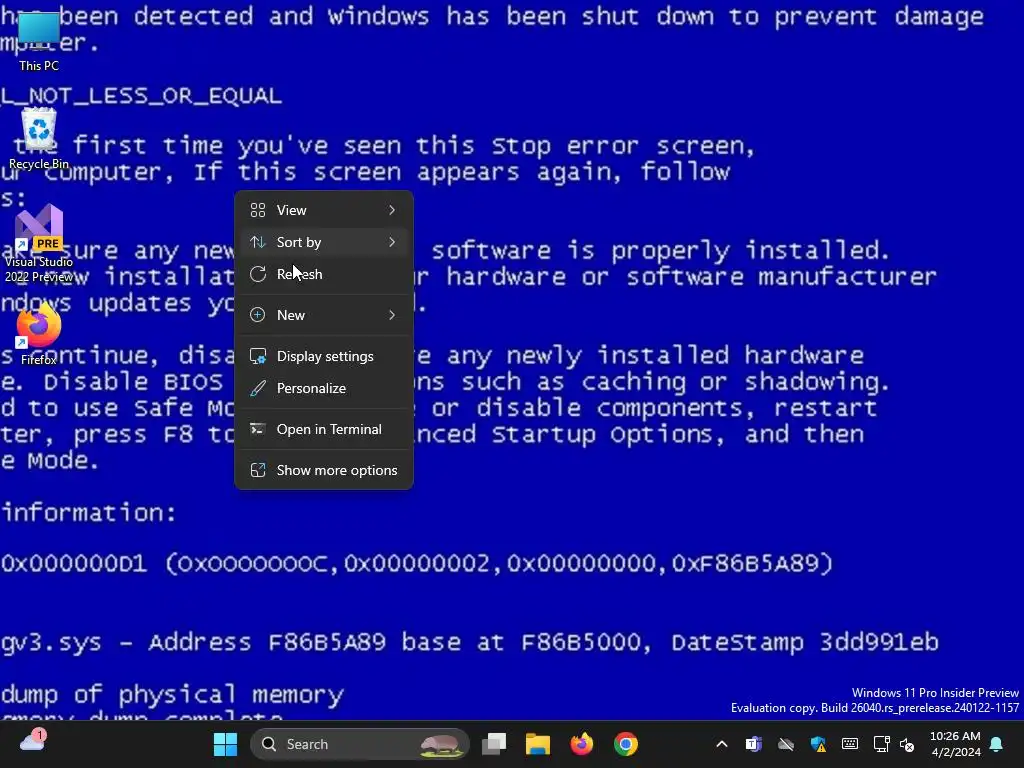Click the Show more options icon
The height and width of the screenshot is (768, 1024).
coord(258,470)
